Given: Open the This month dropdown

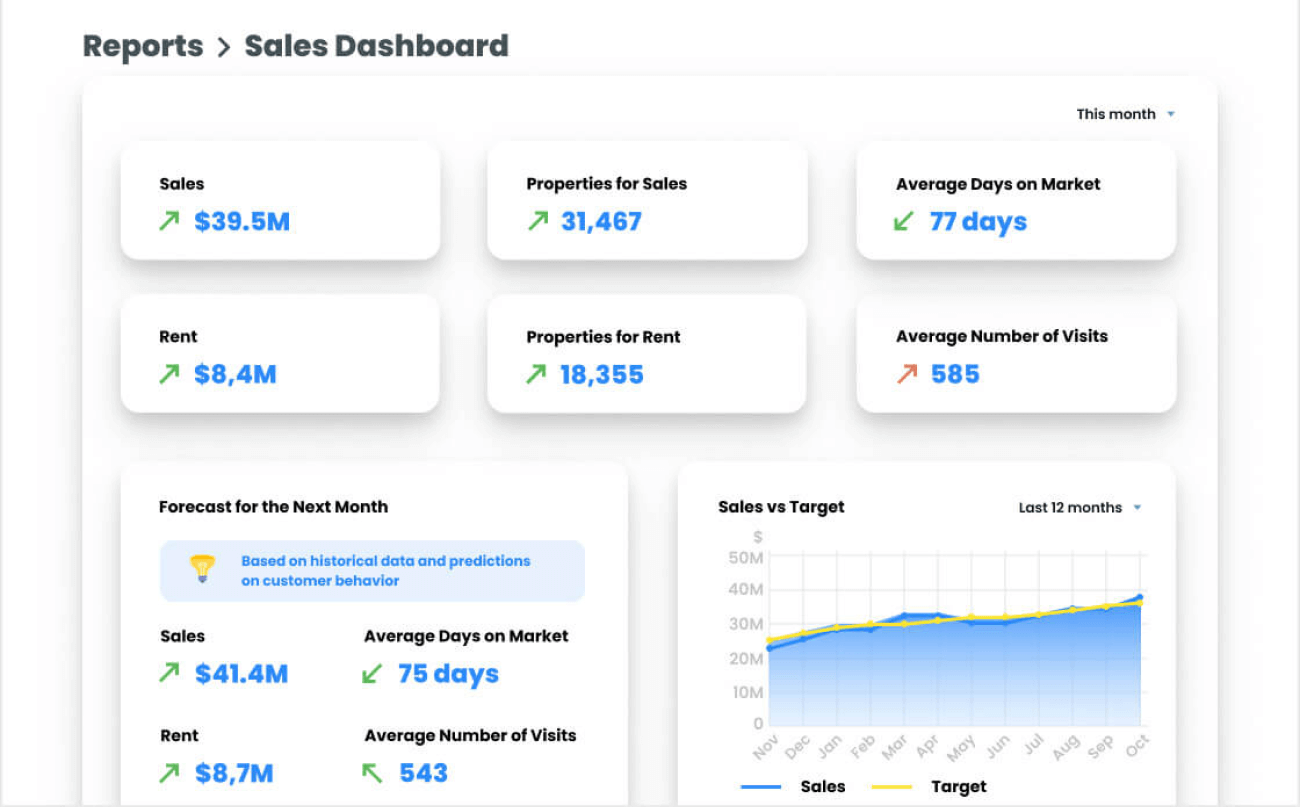Looking at the screenshot, I should [1120, 114].
